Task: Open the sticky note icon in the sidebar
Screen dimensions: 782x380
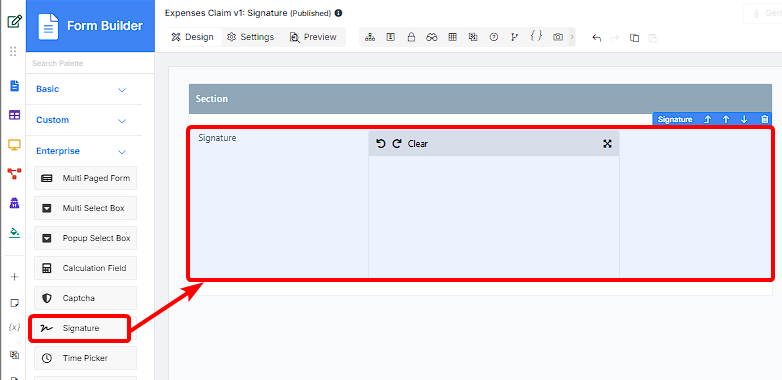Action: point(14,303)
